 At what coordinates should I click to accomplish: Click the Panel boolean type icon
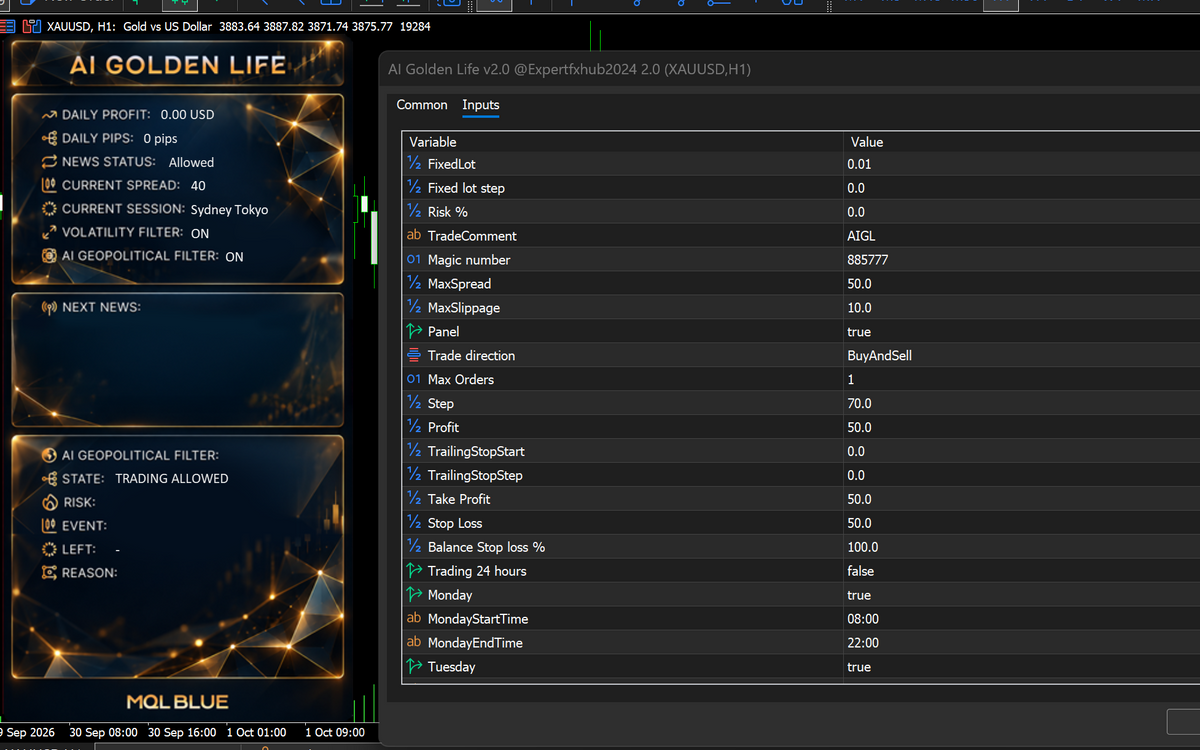pos(414,331)
